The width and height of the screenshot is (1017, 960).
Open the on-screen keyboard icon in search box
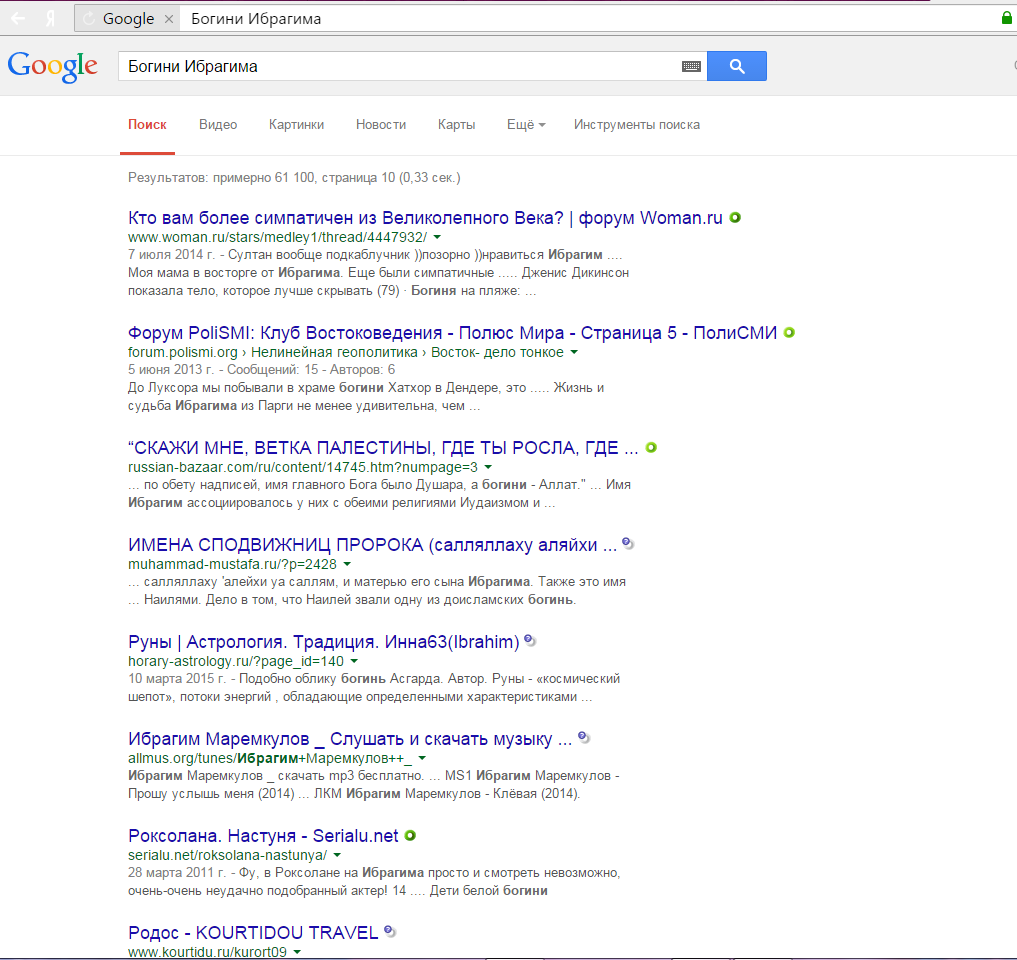pos(691,66)
